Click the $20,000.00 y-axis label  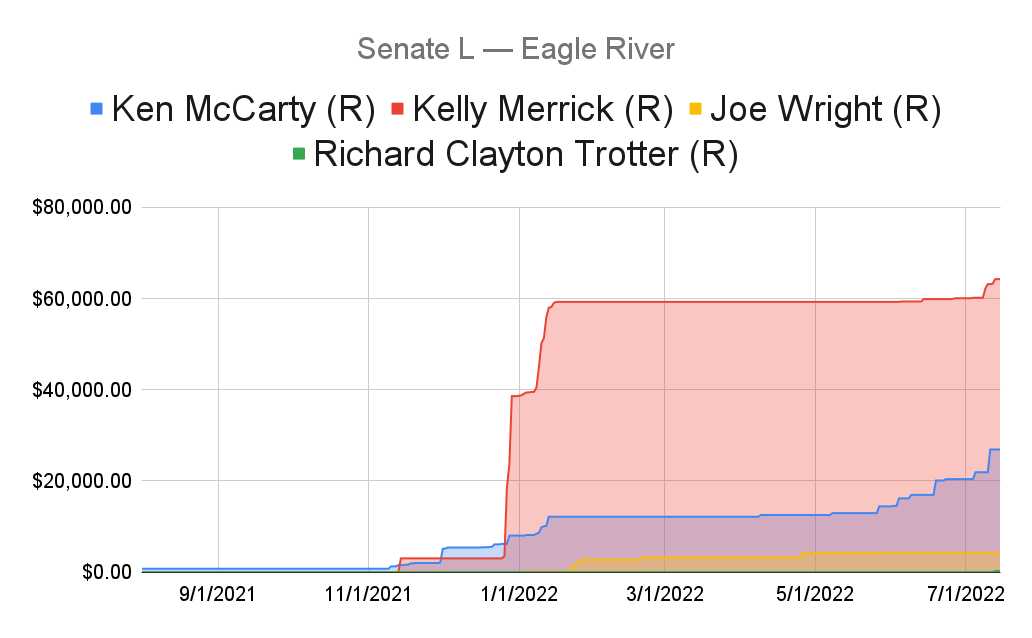(82, 481)
